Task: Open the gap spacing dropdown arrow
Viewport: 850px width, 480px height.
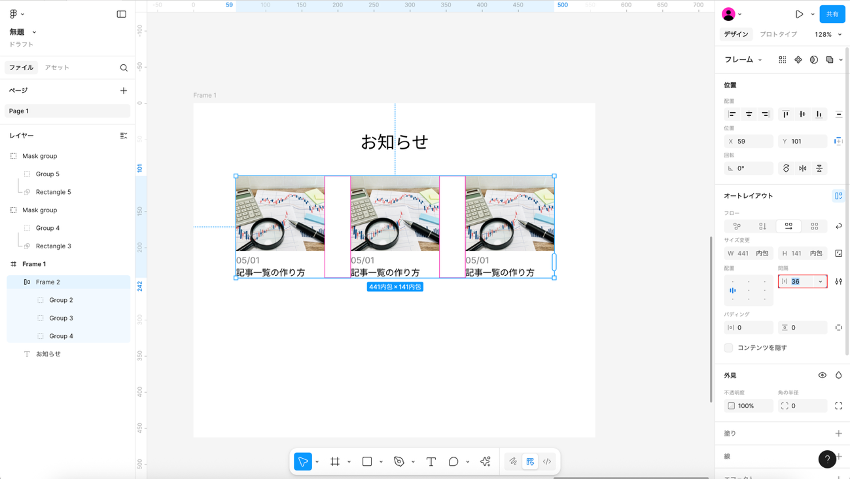Action: (x=820, y=281)
